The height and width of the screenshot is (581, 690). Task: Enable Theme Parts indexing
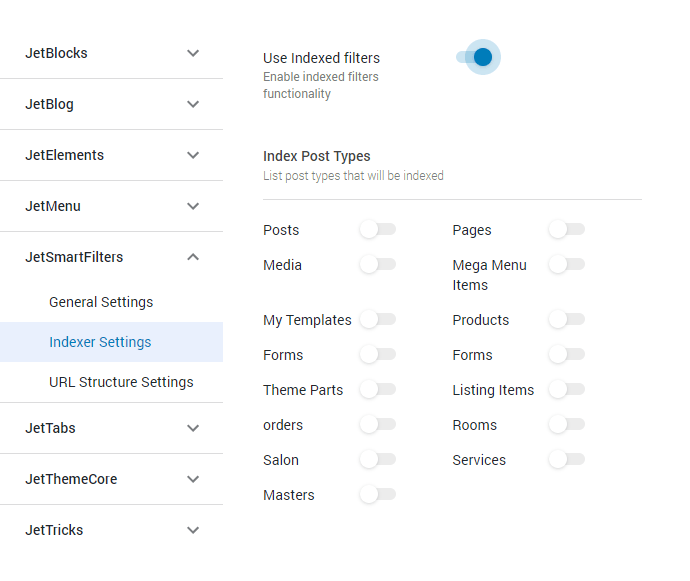(x=378, y=389)
